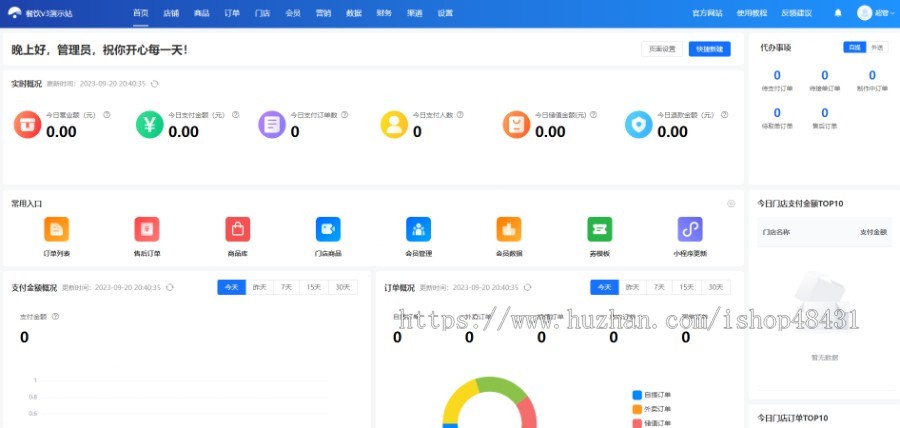
Task: Click the help icon beside 支付金额 label
Action: (55, 316)
